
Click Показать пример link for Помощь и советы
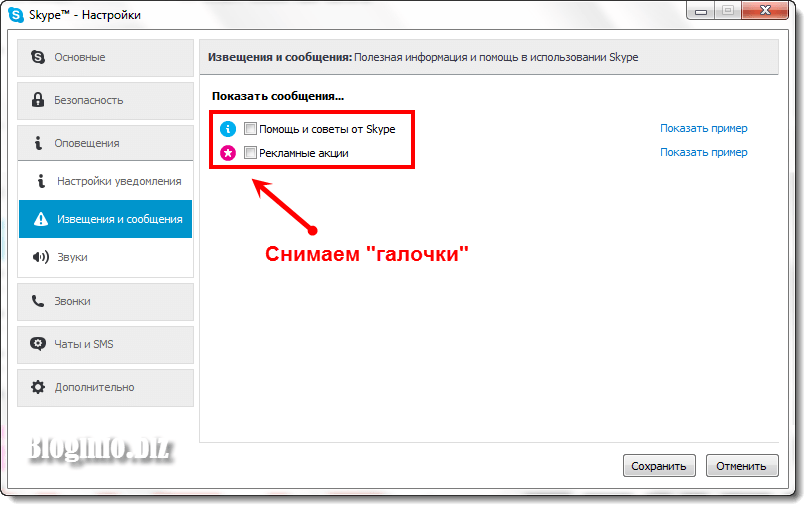tap(703, 128)
